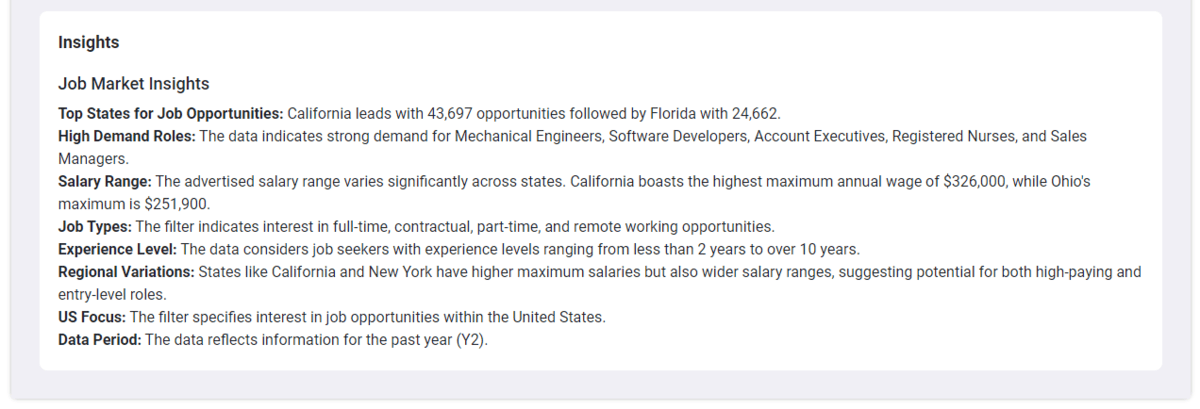Click the Top States for Job Opportunities label
Viewport: 1200px width, 409px height.
point(171,113)
